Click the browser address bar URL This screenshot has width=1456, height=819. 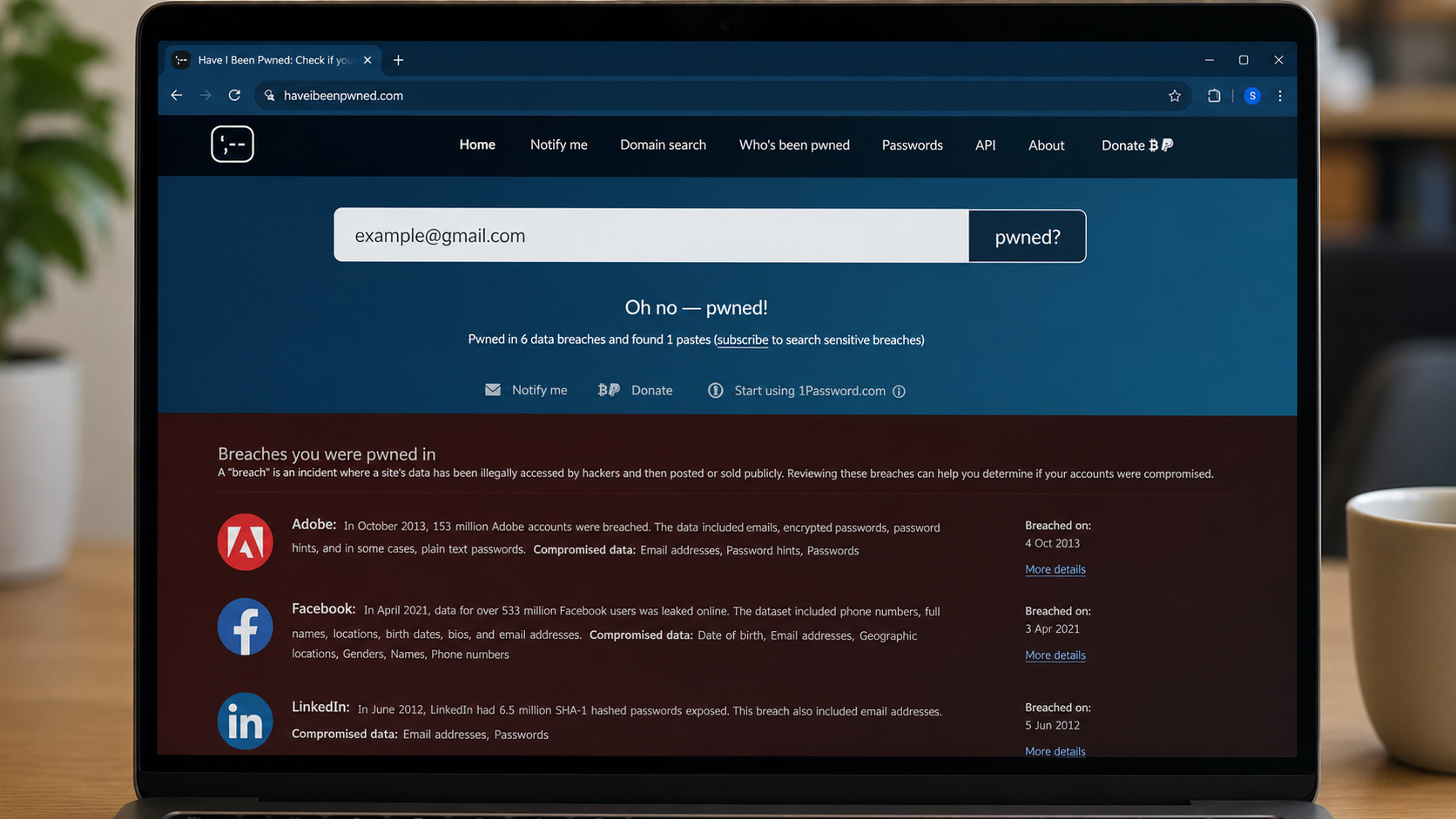tap(343, 96)
